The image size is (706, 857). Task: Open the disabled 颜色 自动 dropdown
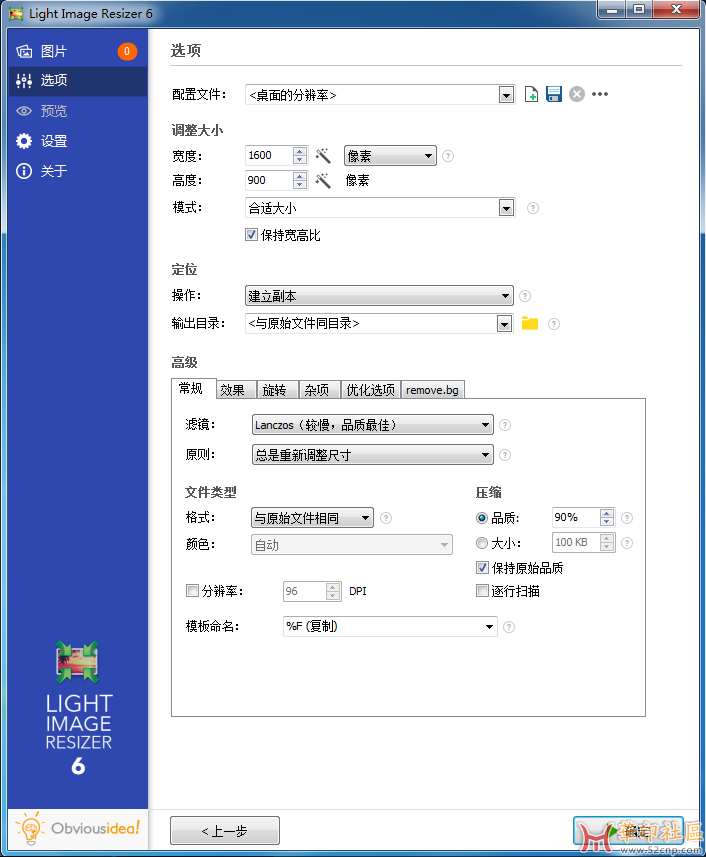pos(352,545)
